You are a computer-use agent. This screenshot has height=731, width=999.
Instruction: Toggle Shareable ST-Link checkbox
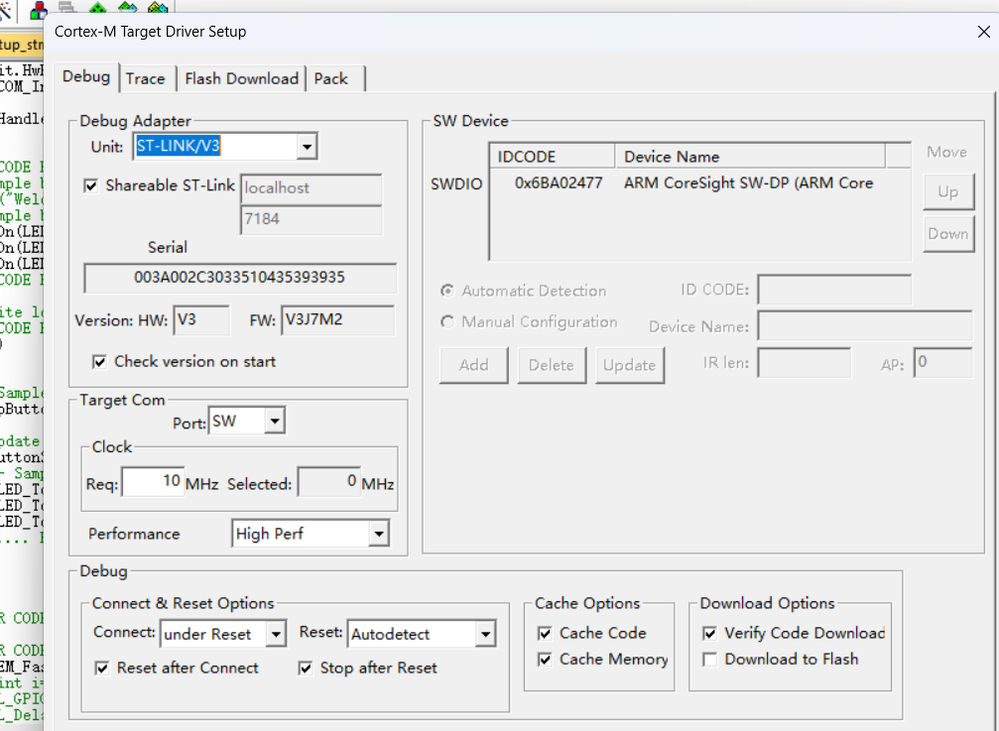coord(91,185)
